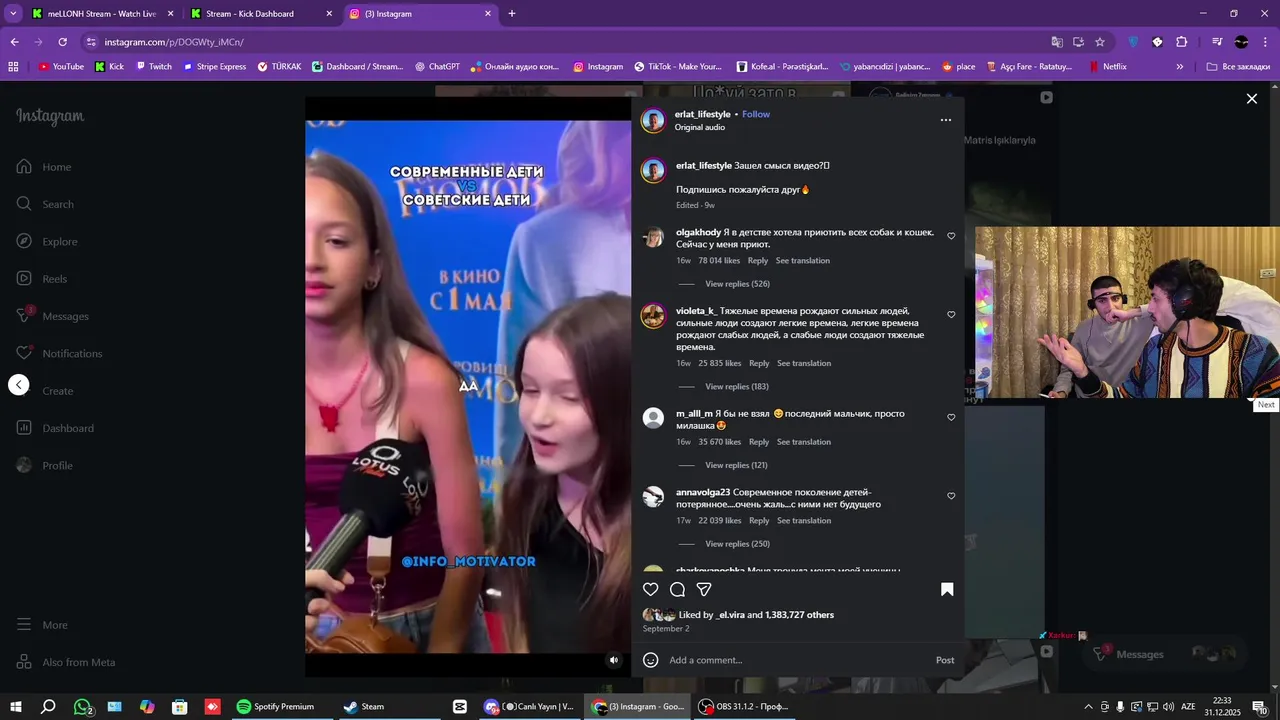Screen dimensions: 1280x720
Task: Click the Next button beside the webcam overlay
Action: click(x=1266, y=405)
